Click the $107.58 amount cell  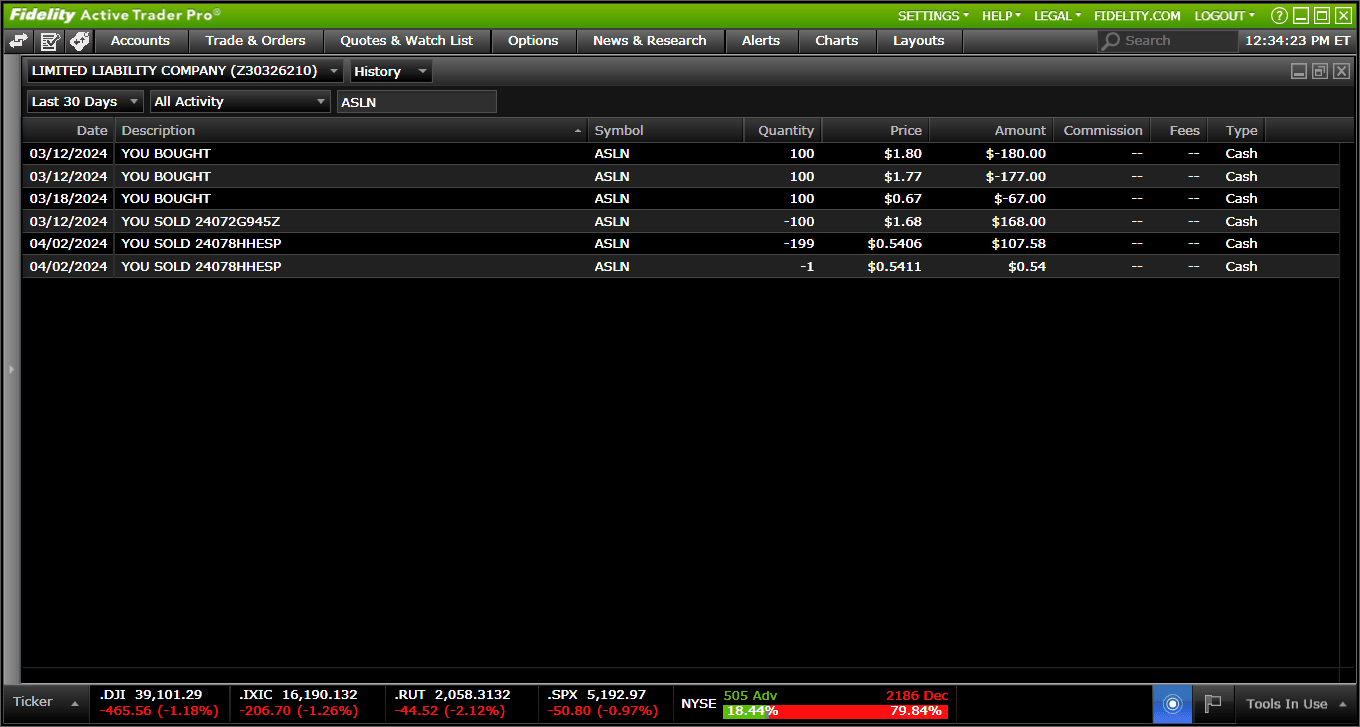1019,244
